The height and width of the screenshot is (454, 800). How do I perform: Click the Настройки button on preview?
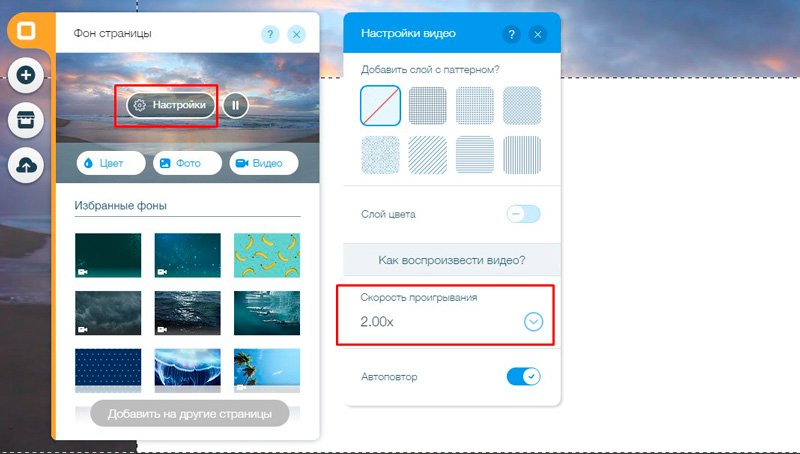(x=171, y=105)
